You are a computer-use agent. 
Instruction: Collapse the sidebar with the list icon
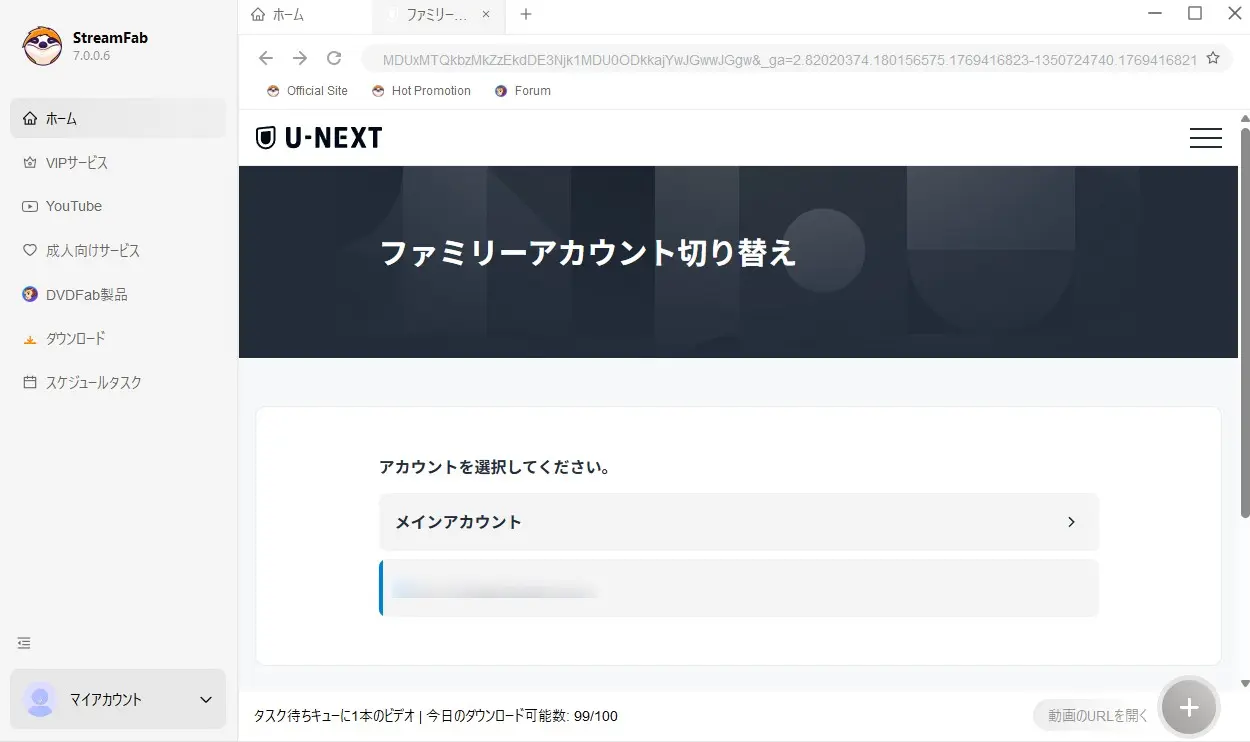tap(24, 643)
